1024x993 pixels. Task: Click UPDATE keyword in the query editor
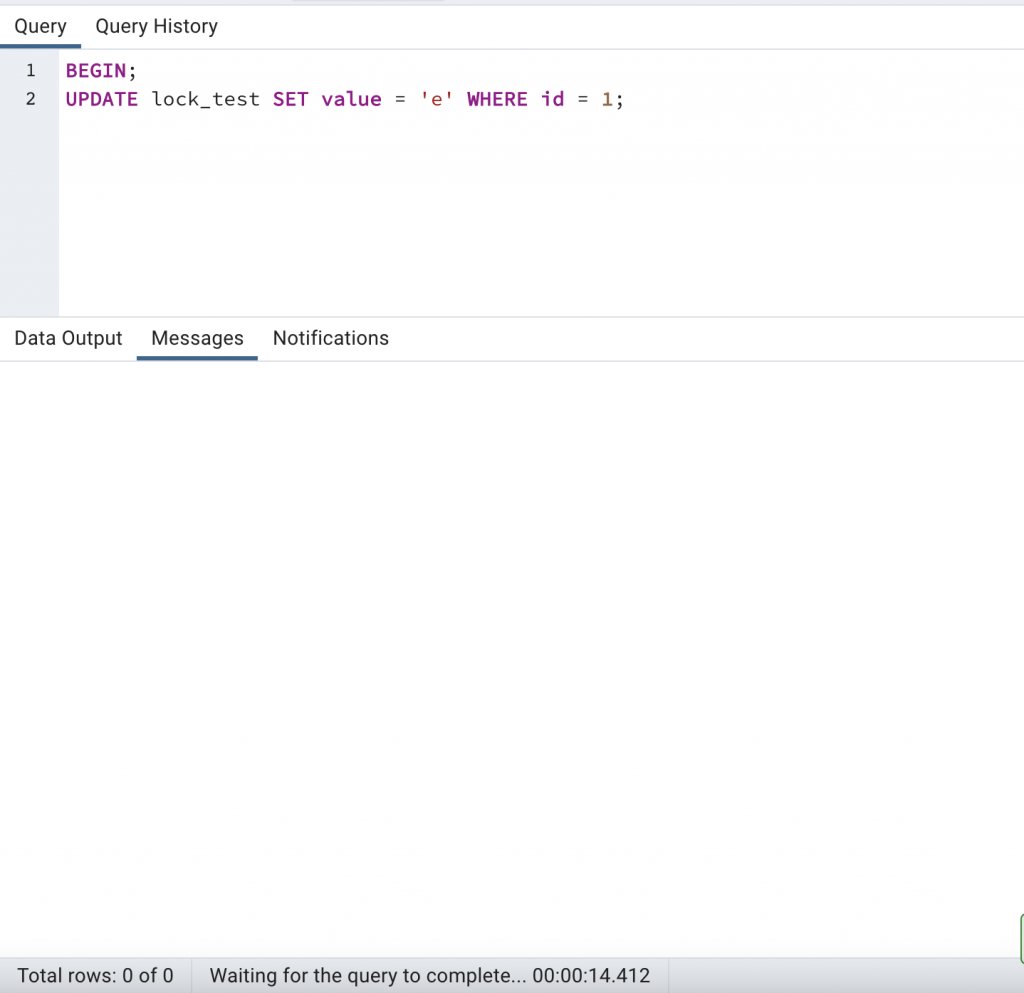(102, 99)
